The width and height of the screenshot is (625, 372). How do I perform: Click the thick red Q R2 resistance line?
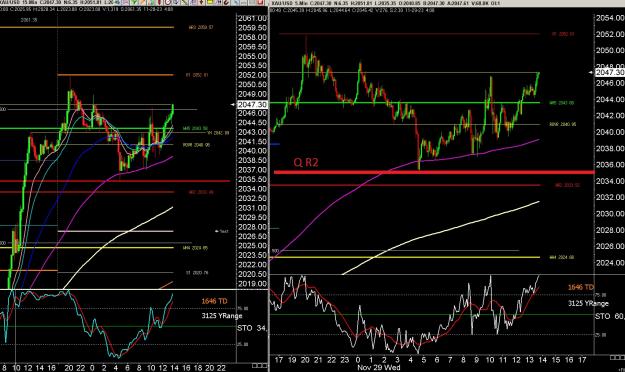tap(434, 172)
